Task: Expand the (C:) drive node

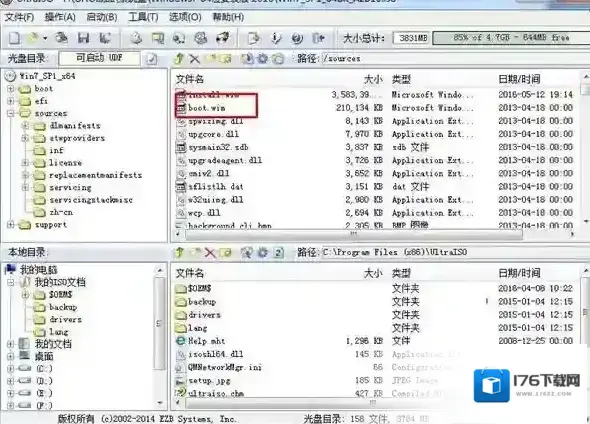Action: [11, 369]
